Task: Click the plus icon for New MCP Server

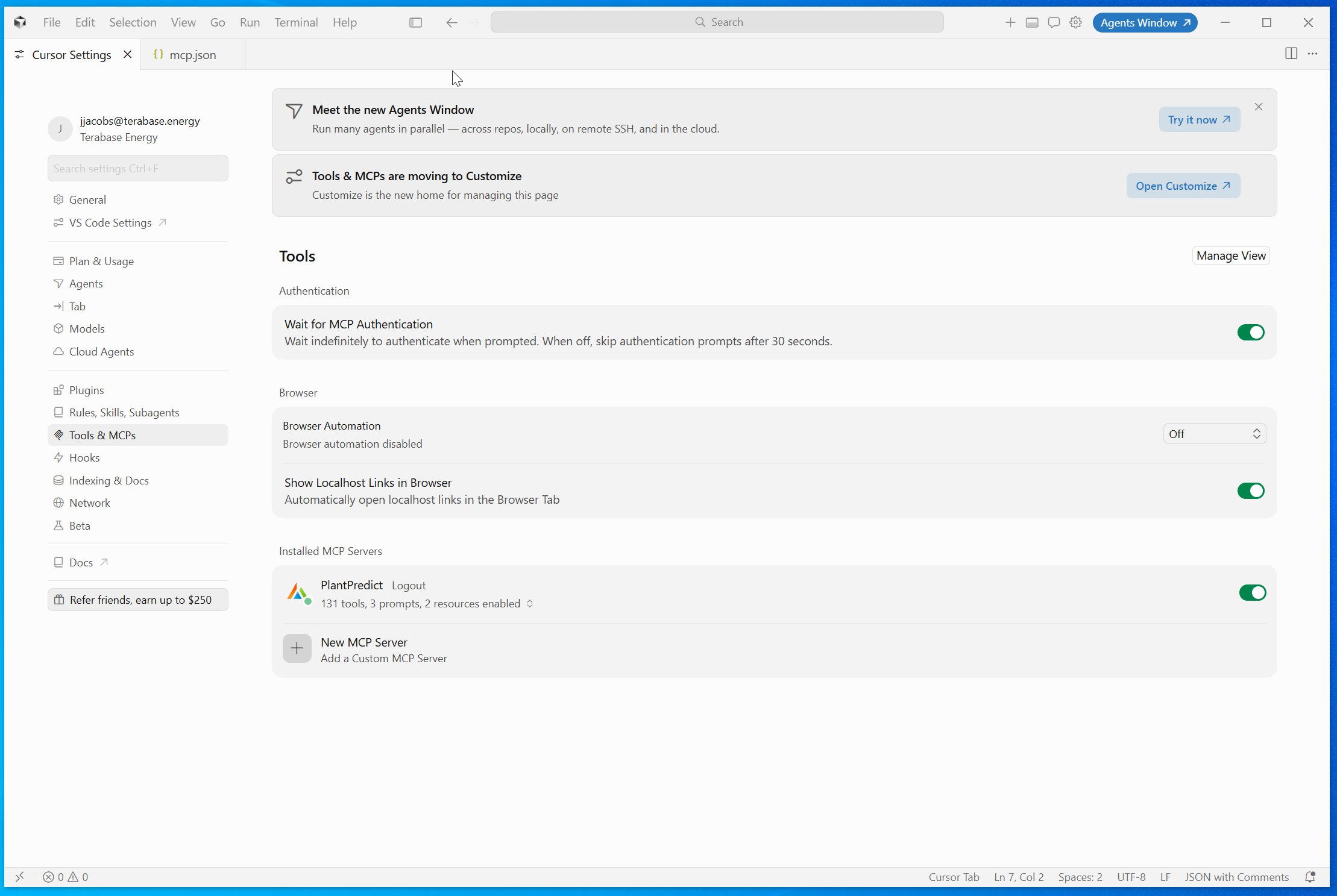Action: [297, 648]
